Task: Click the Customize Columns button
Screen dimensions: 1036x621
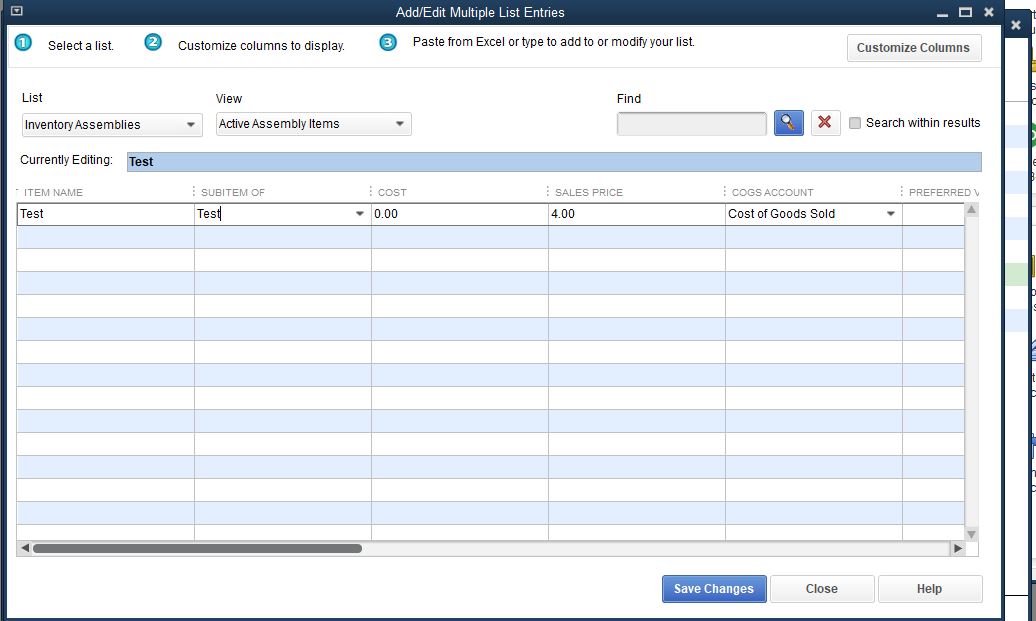Action: [x=913, y=47]
